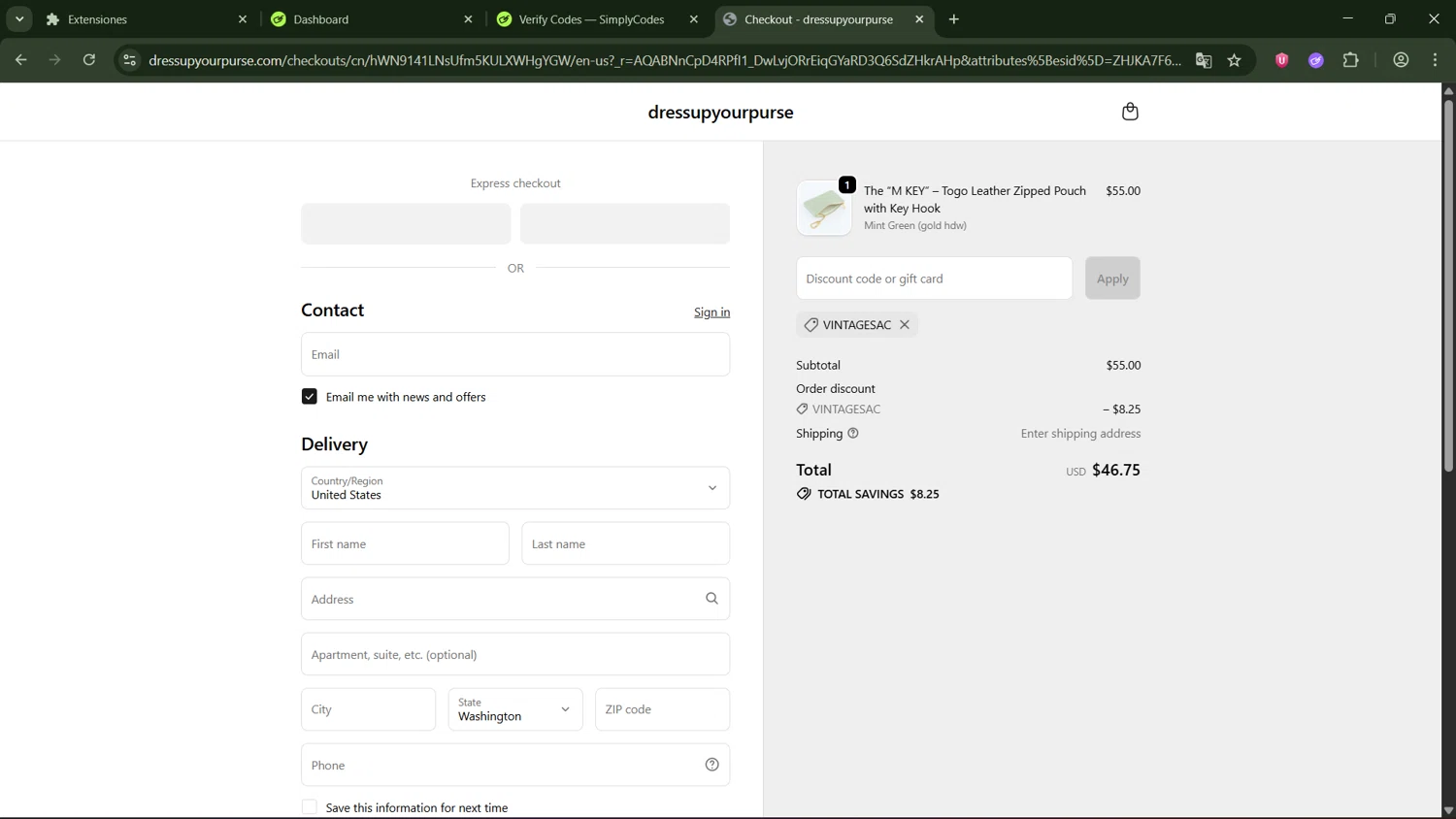Viewport: 1456px width, 819px height.
Task: Go back to the previous page
Action: click(21, 60)
